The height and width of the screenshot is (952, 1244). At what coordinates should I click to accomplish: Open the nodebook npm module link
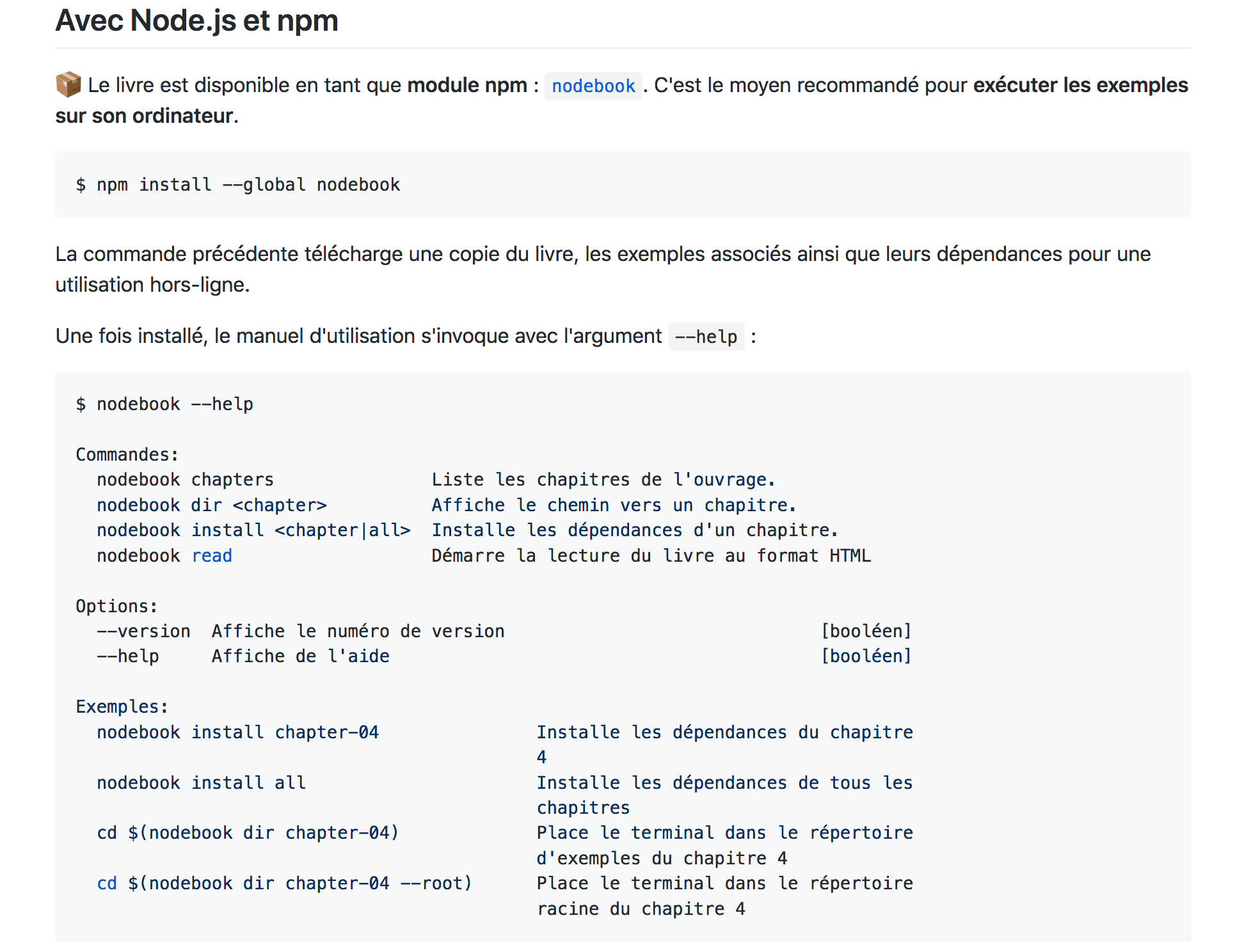593,86
